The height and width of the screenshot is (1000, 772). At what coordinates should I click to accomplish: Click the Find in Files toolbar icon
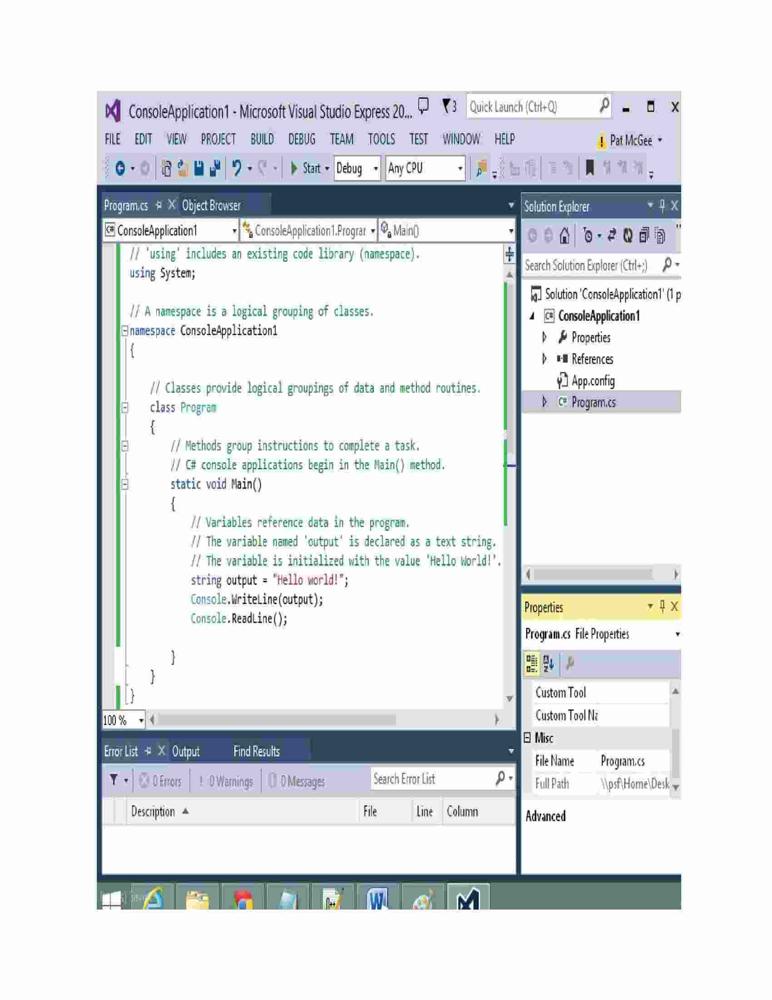[x=481, y=168]
